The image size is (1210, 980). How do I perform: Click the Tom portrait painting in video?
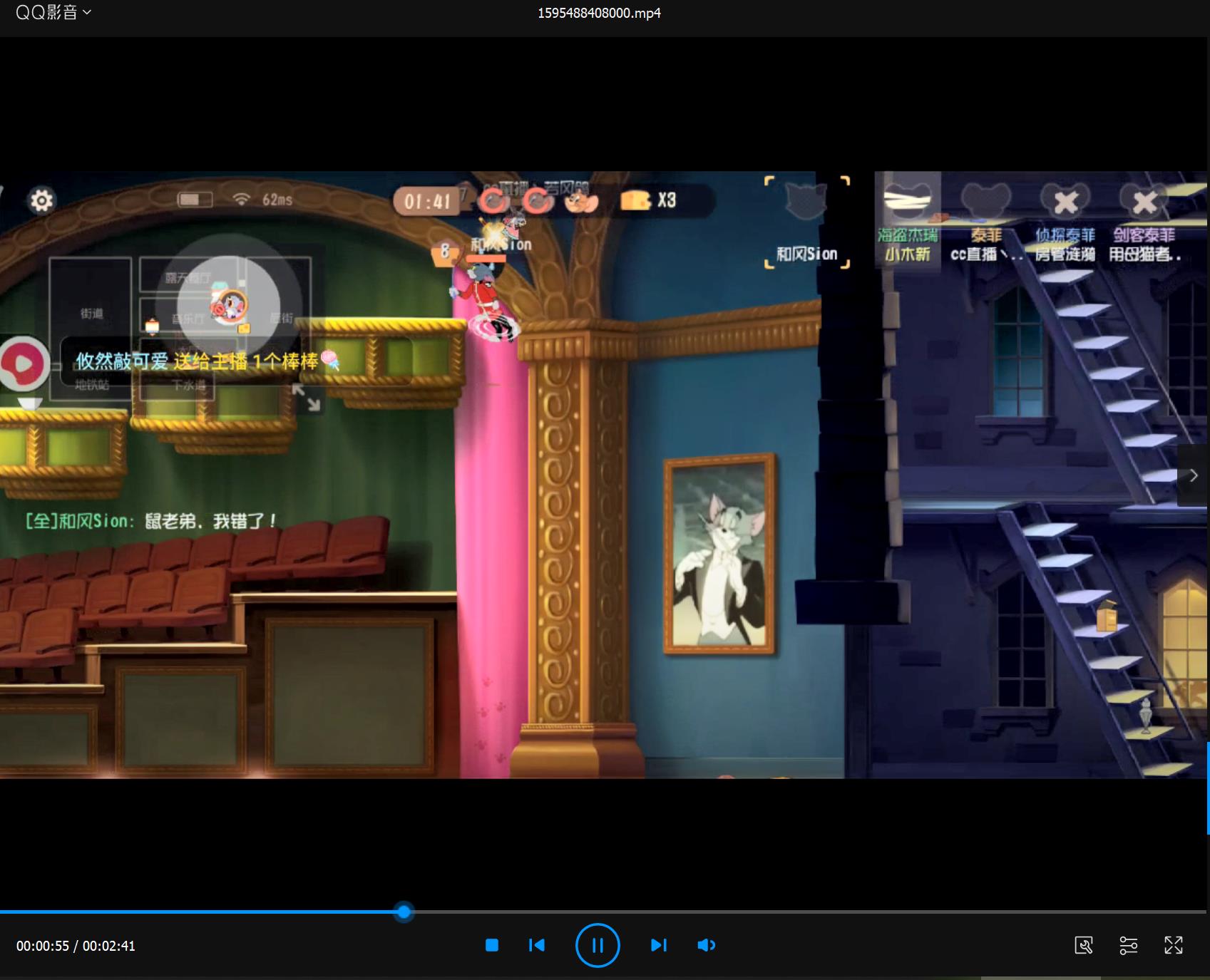[x=719, y=554]
